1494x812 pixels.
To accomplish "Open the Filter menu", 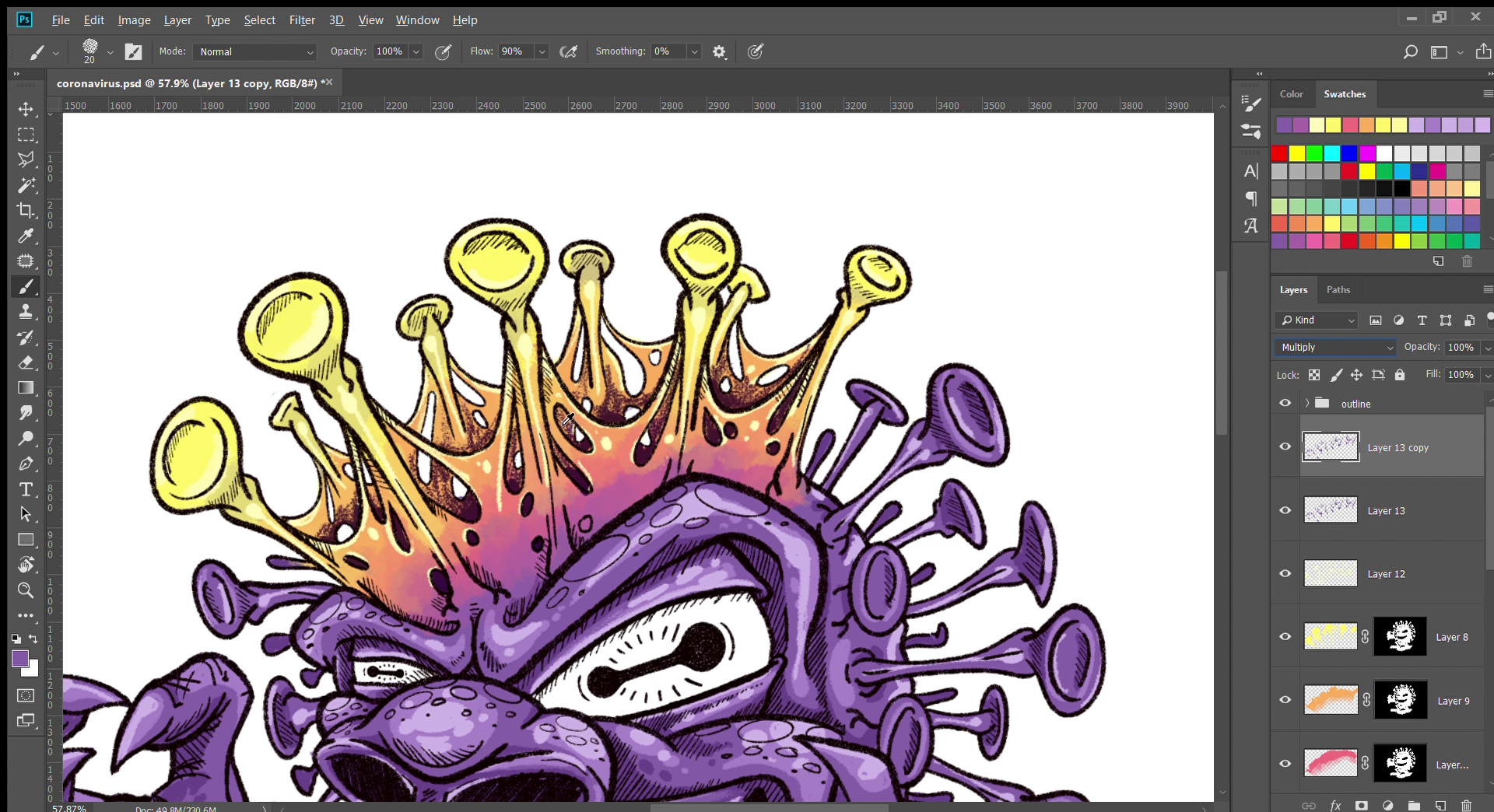I will [302, 20].
